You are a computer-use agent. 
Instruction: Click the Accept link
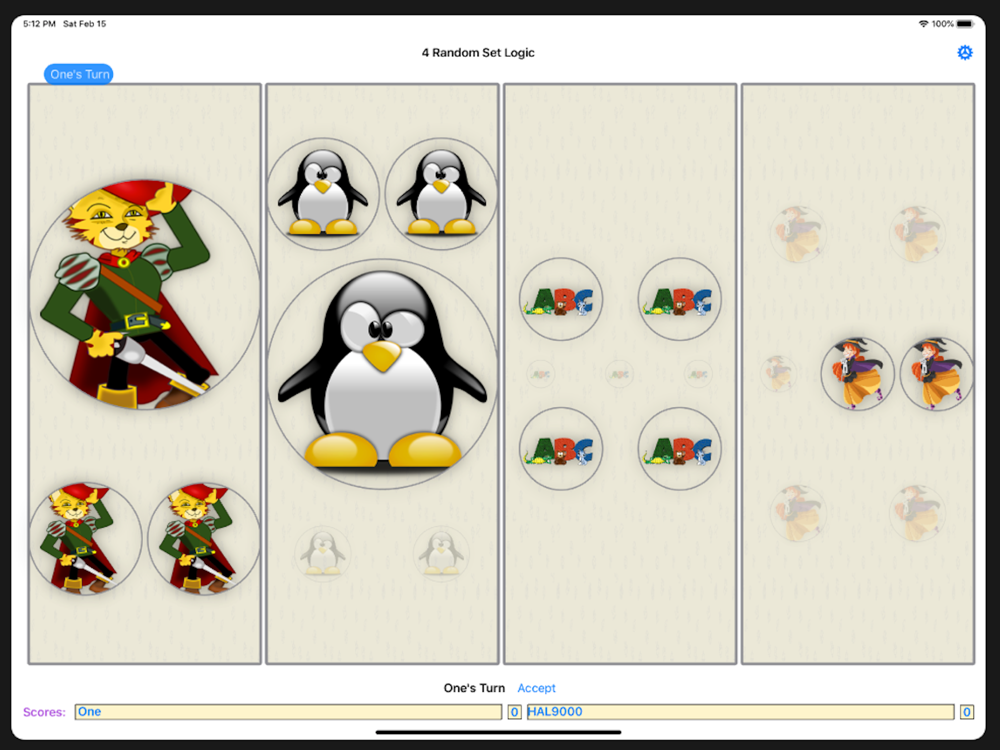click(x=536, y=688)
